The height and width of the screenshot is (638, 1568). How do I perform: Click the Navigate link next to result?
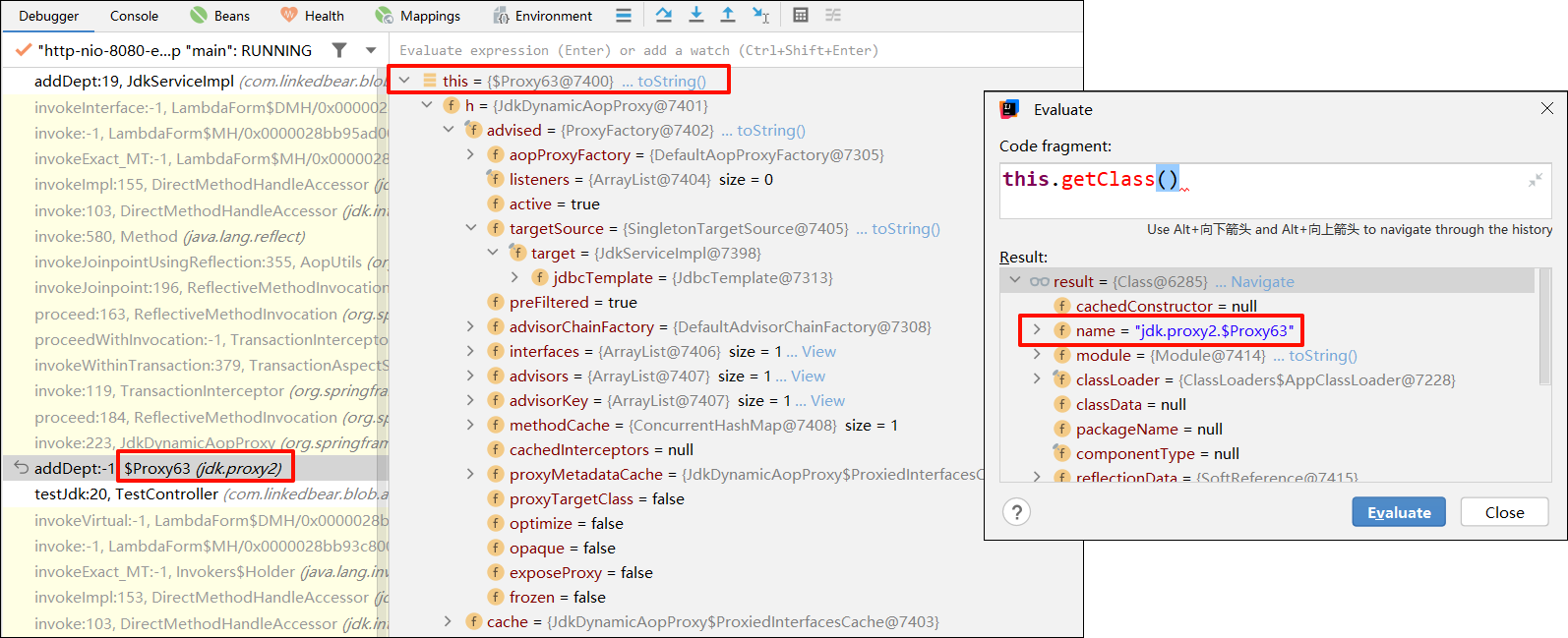point(1262,281)
